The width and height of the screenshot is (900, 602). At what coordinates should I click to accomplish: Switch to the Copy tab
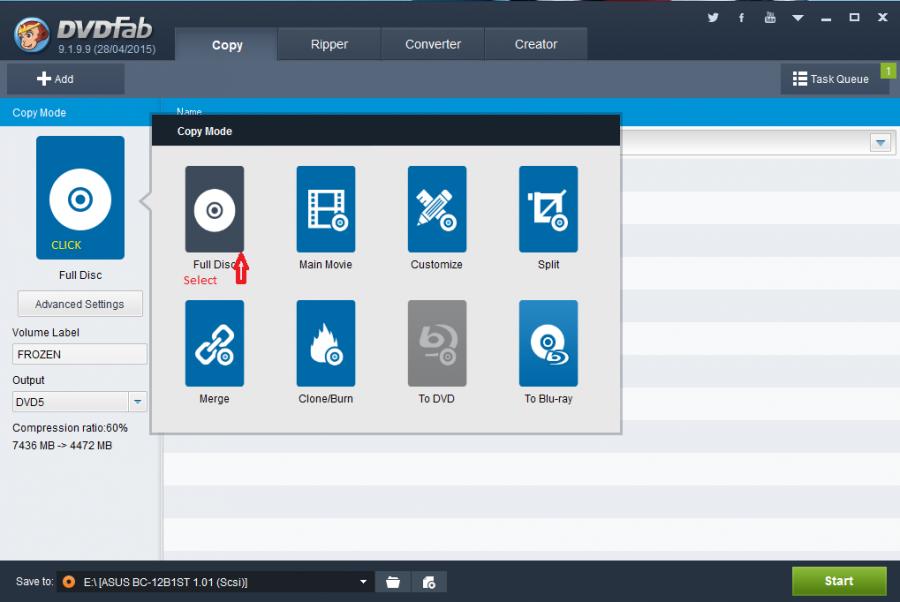click(226, 44)
